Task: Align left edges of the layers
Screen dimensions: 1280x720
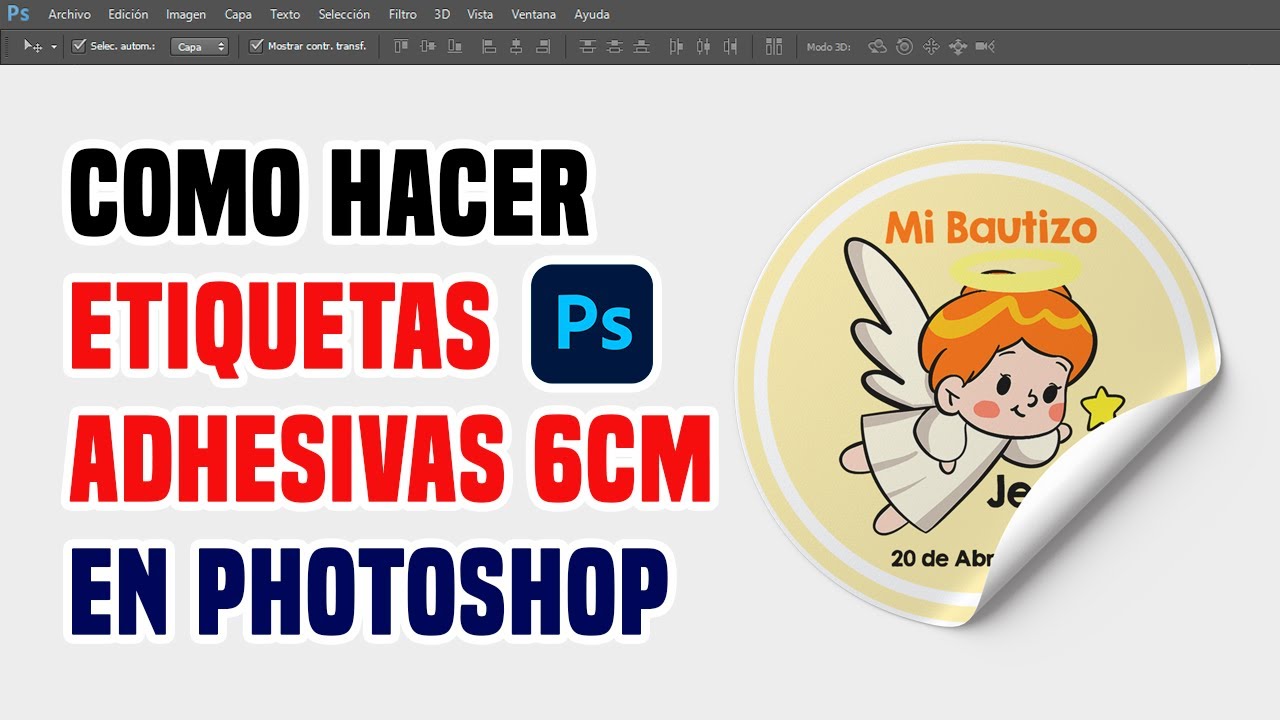Action: tap(489, 46)
